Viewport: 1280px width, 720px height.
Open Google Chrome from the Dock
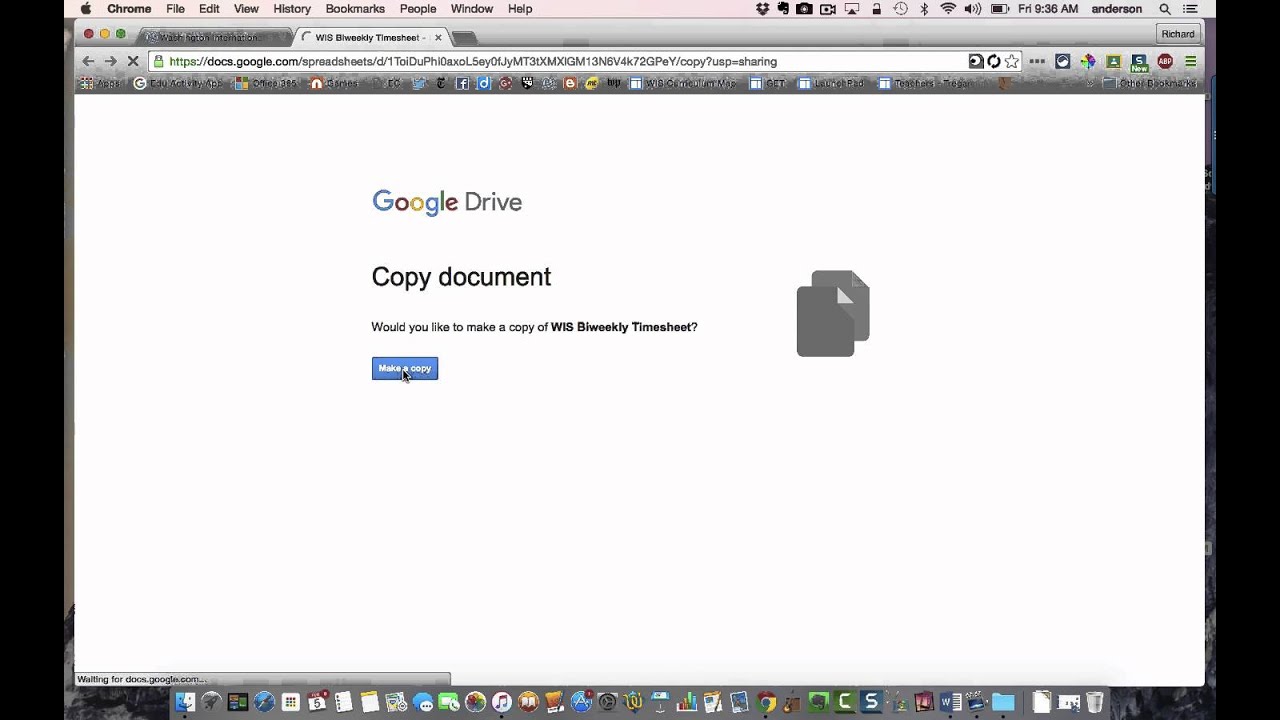pyautogui.click(x=766, y=702)
